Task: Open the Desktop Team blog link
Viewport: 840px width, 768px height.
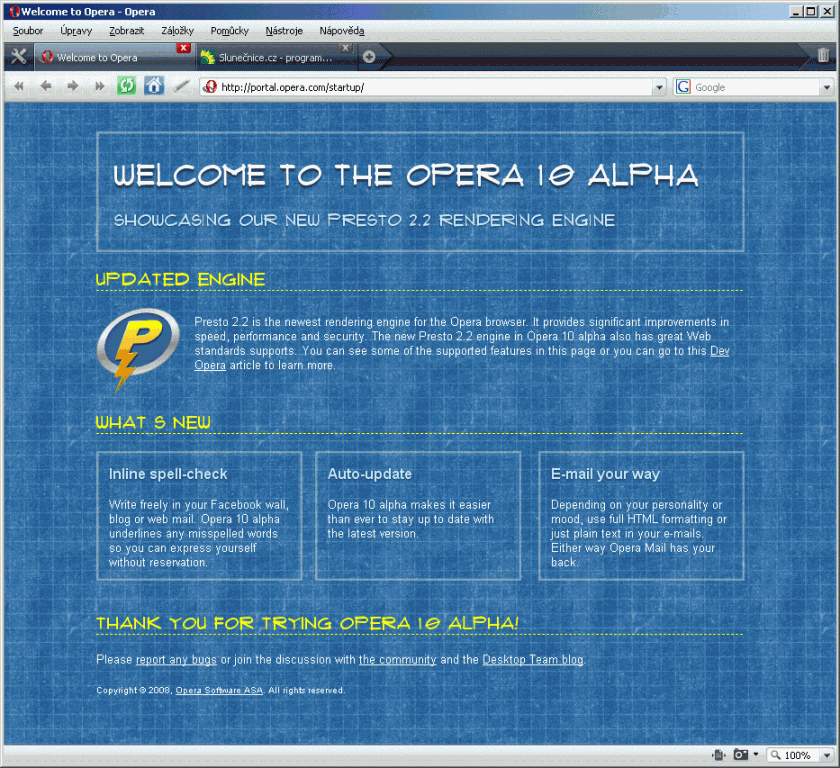Action: click(532, 660)
